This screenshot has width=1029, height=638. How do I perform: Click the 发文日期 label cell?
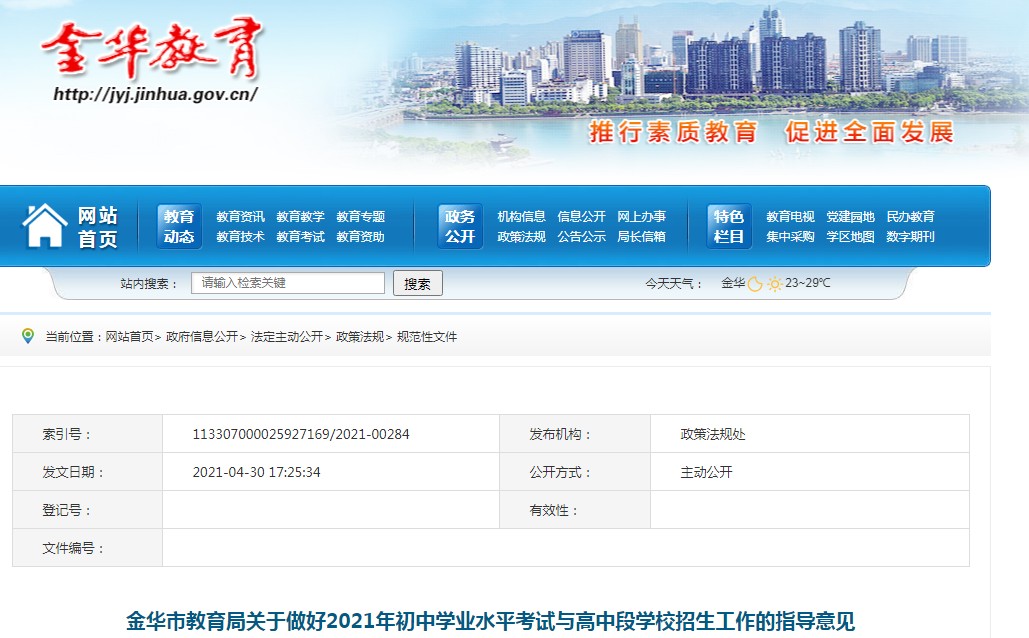click(87, 472)
